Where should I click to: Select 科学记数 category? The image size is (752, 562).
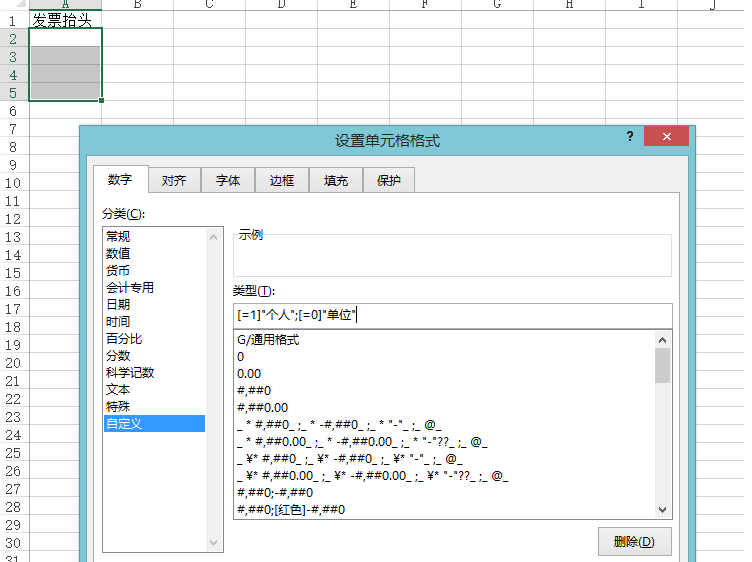click(154, 373)
